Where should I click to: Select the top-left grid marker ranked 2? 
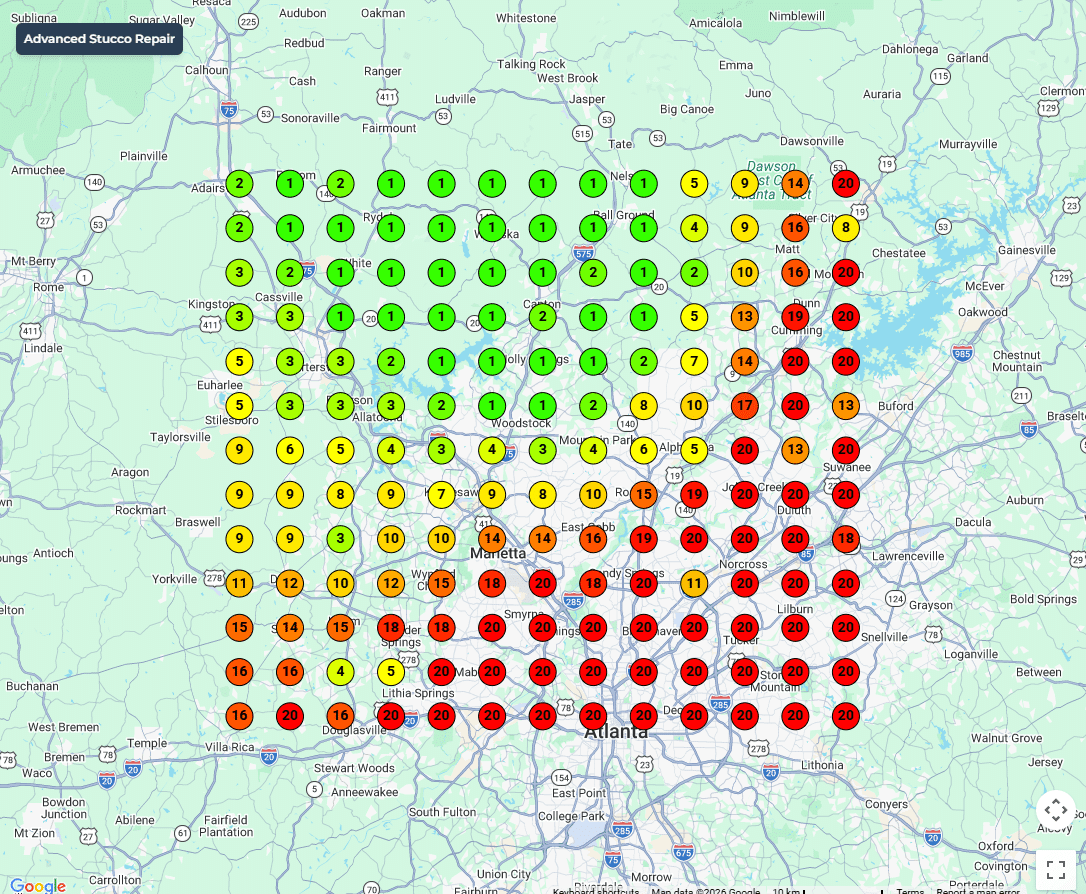239,184
